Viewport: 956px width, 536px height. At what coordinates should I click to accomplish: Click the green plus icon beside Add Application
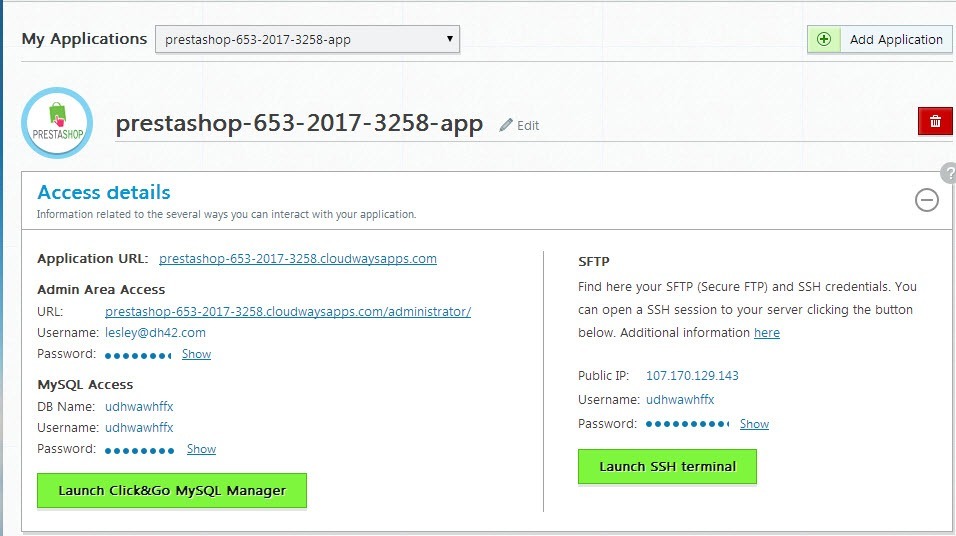click(x=824, y=40)
